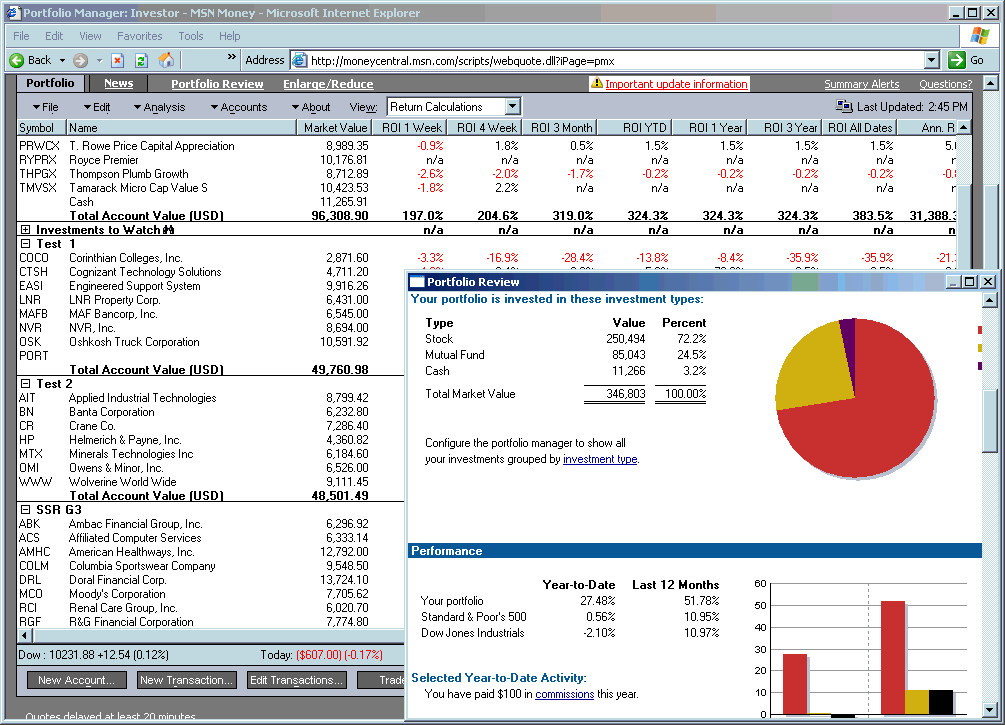Open the address bar dropdown arrow
The width and height of the screenshot is (1005, 725).
(930, 59)
